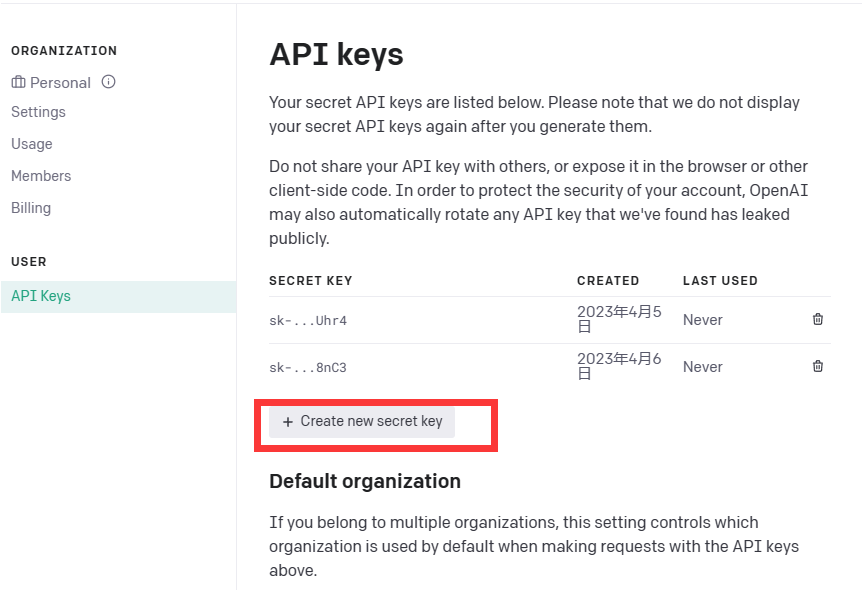Navigate to Billing
Image resolution: width=862 pixels, height=590 pixels.
click(31, 208)
